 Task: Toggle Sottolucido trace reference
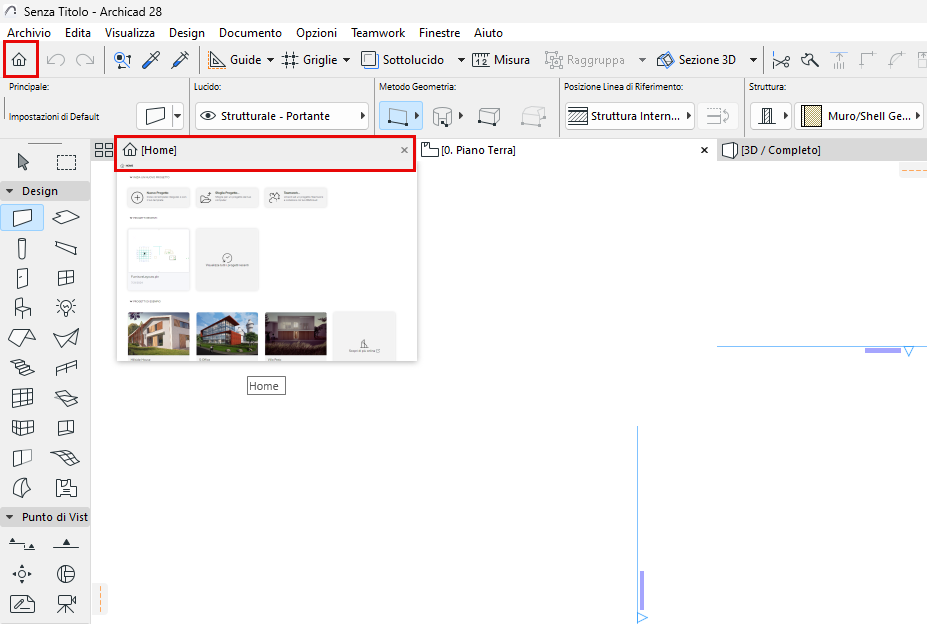point(403,60)
